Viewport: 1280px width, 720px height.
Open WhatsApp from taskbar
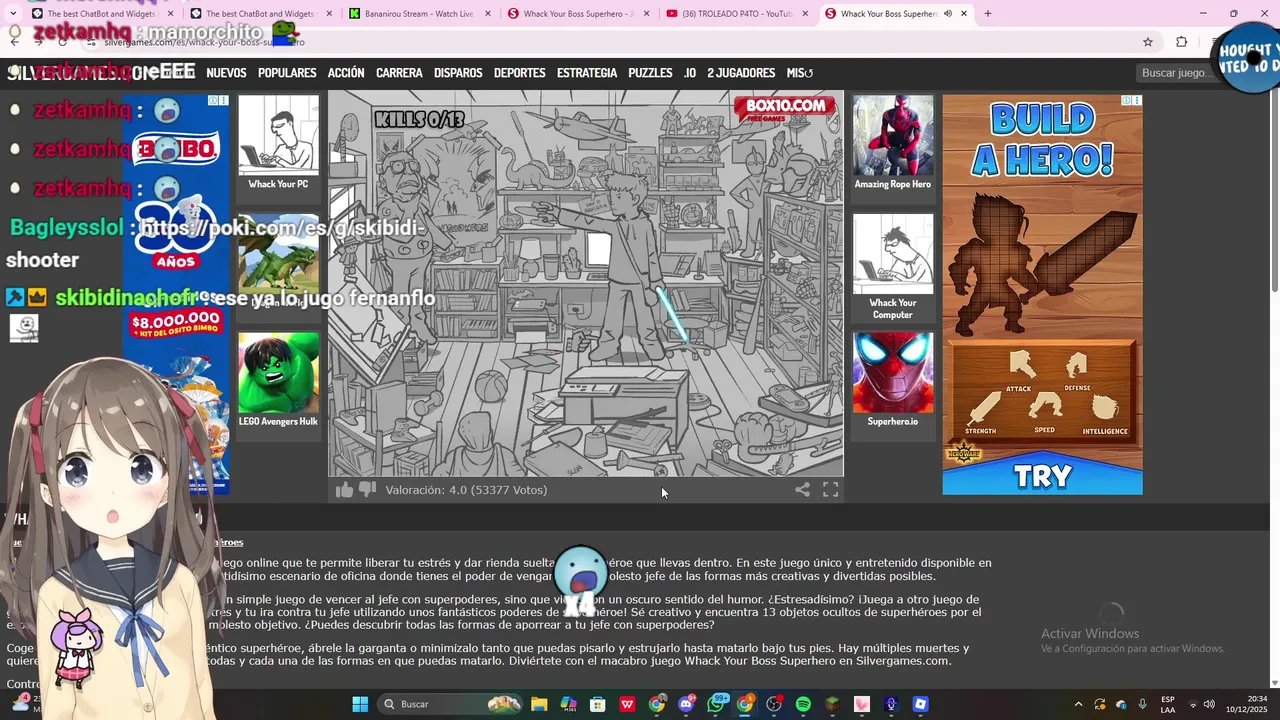[x=716, y=704]
